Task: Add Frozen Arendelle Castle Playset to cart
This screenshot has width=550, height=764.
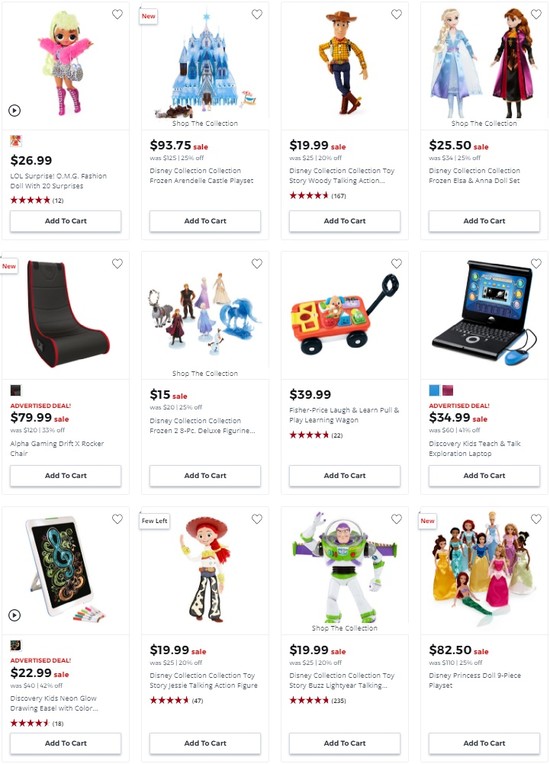Action: [x=205, y=221]
